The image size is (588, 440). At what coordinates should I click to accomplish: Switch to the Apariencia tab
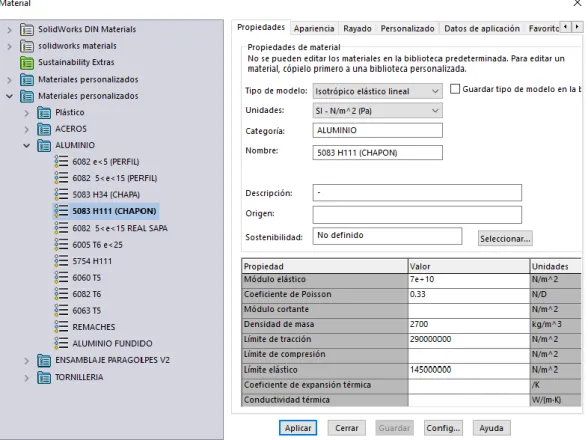(x=314, y=29)
